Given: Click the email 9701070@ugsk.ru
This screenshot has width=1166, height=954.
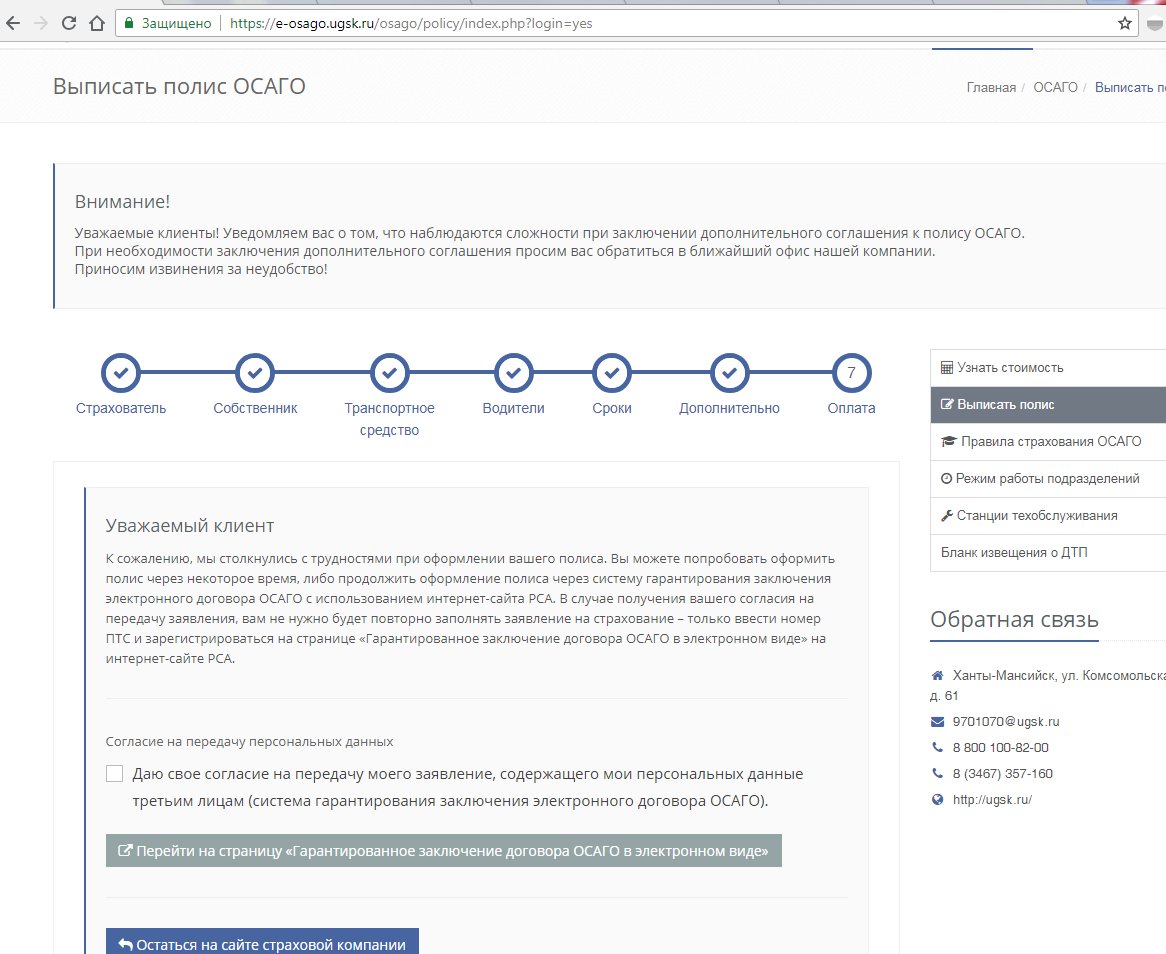Looking at the screenshot, I should 1006,721.
